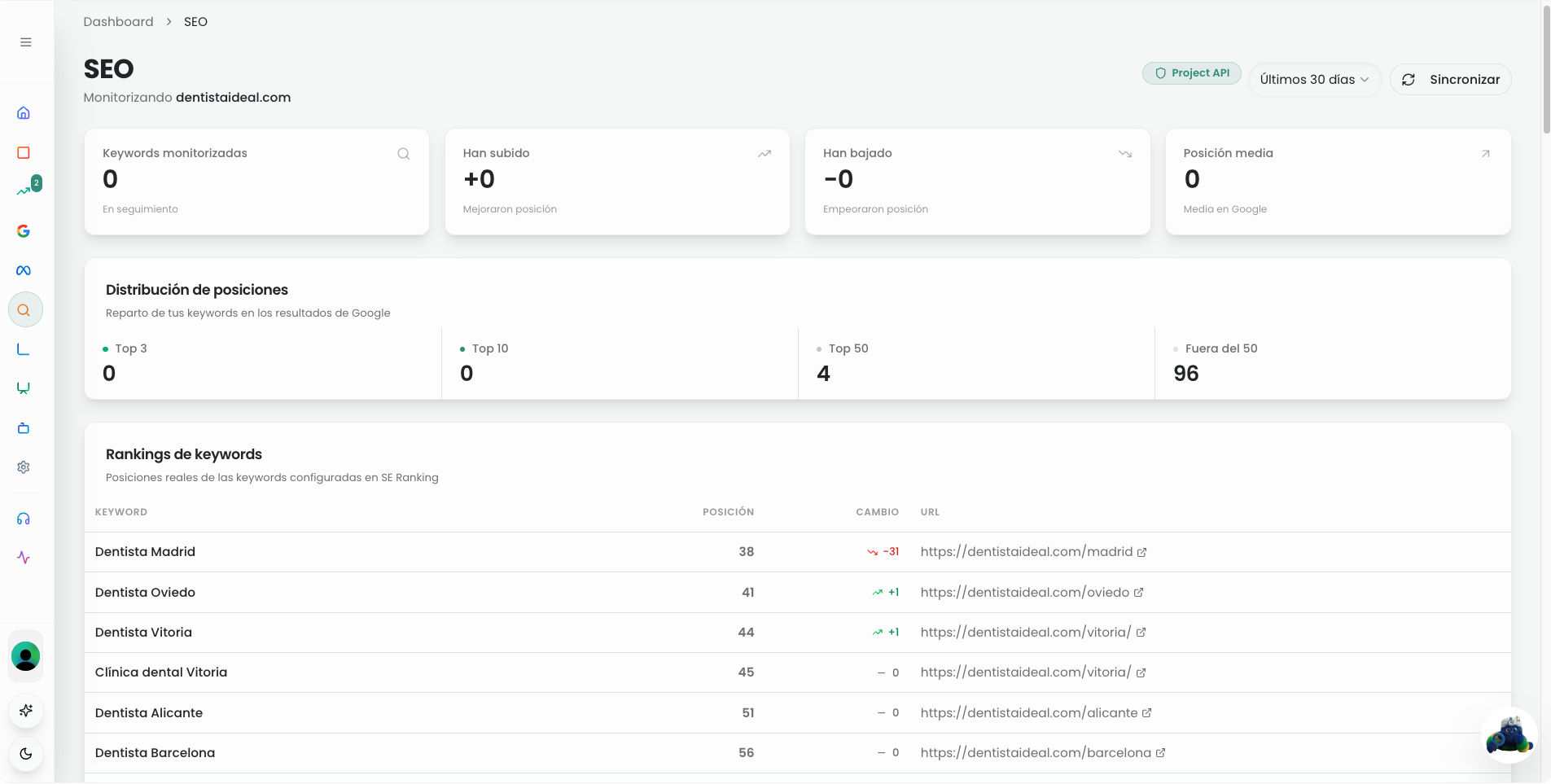Open the blue briefcase icon in sidebar
The image size is (1551, 784).
24,428
